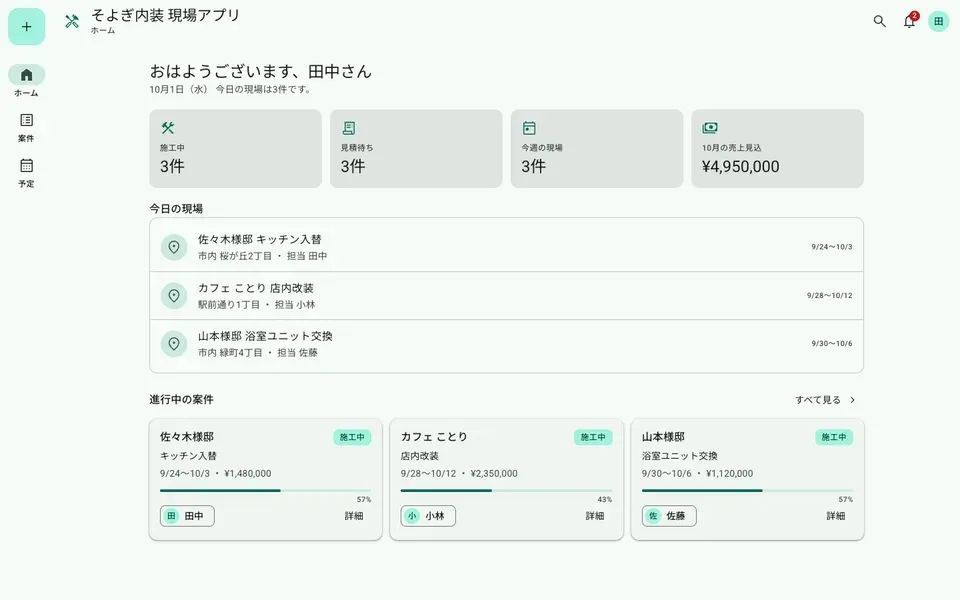Click 施工中 badge on 山本様邸 card
This screenshot has width=960, height=600.
coord(834,437)
